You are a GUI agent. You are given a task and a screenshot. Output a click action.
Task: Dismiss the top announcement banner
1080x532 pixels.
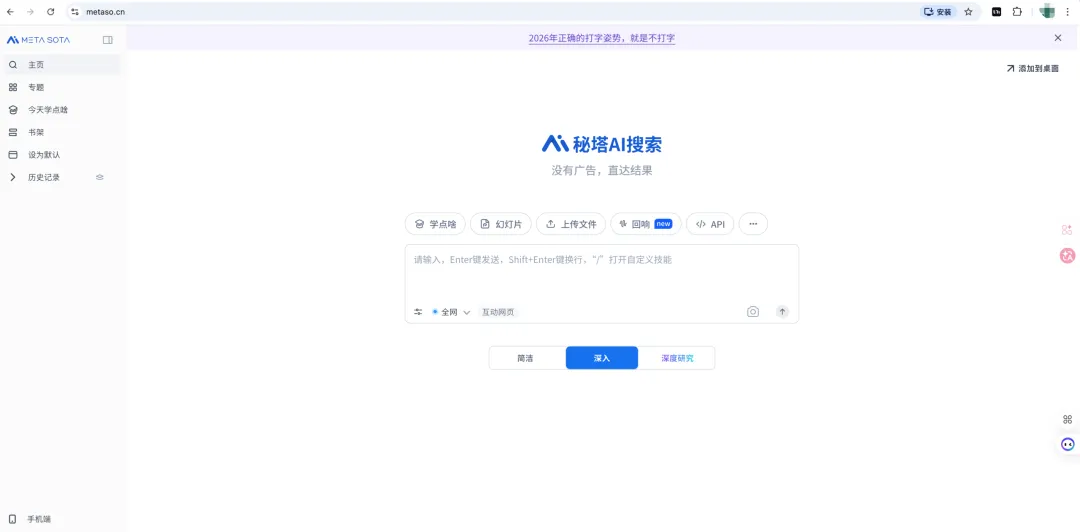1058,38
